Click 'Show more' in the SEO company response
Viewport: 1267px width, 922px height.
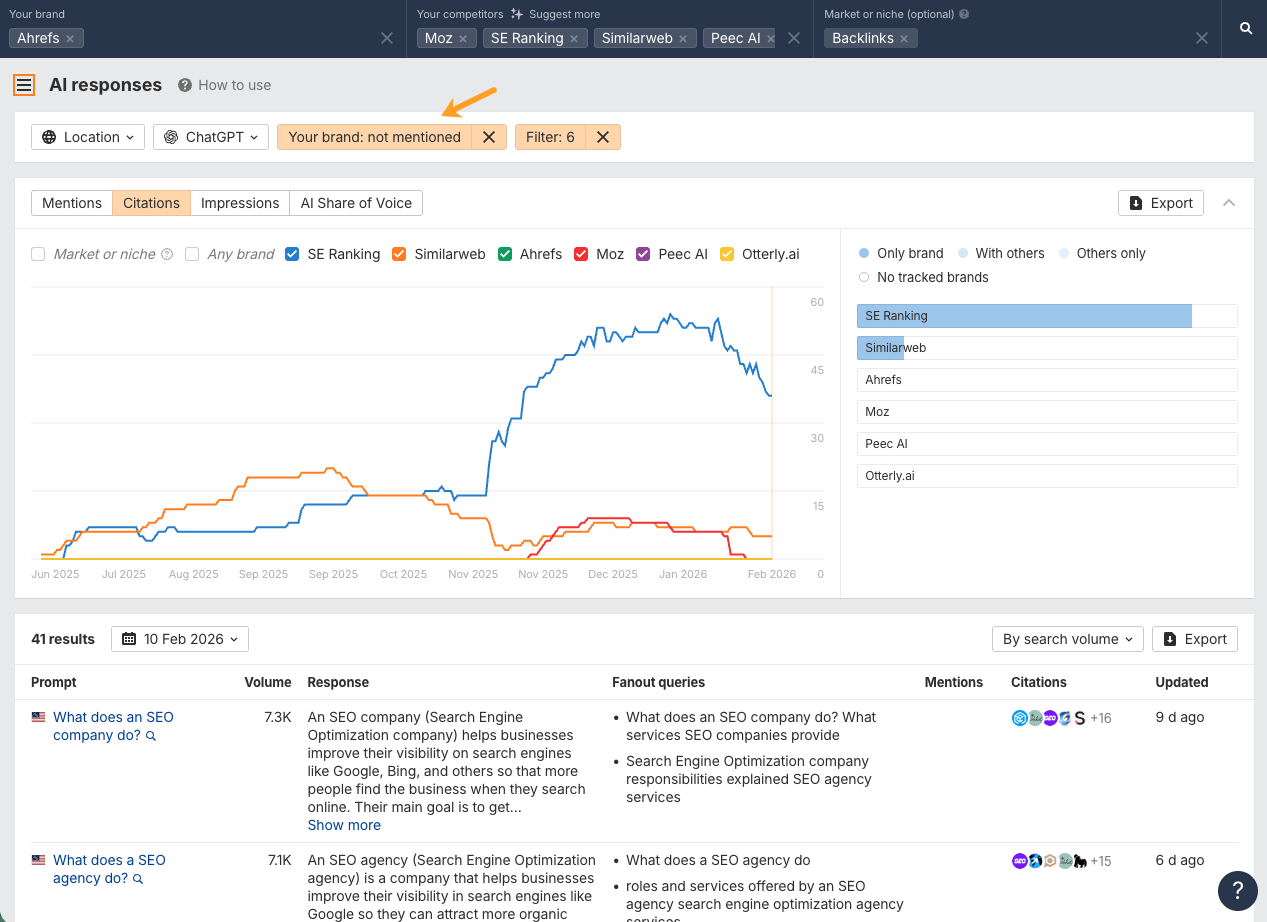pyautogui.click(x=344, y=825)
